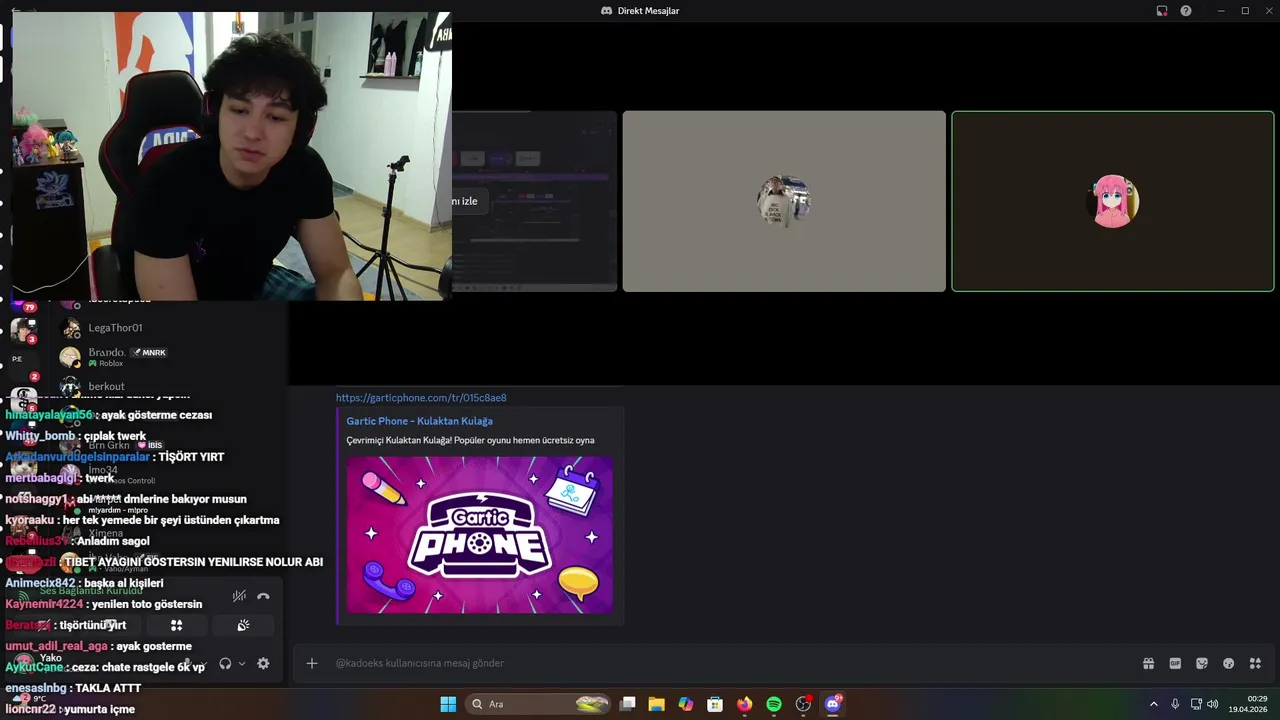Toggle noise suppression icon in voice panel
This screenshot has width=1280, height=720.
click(x=239, y=596)
